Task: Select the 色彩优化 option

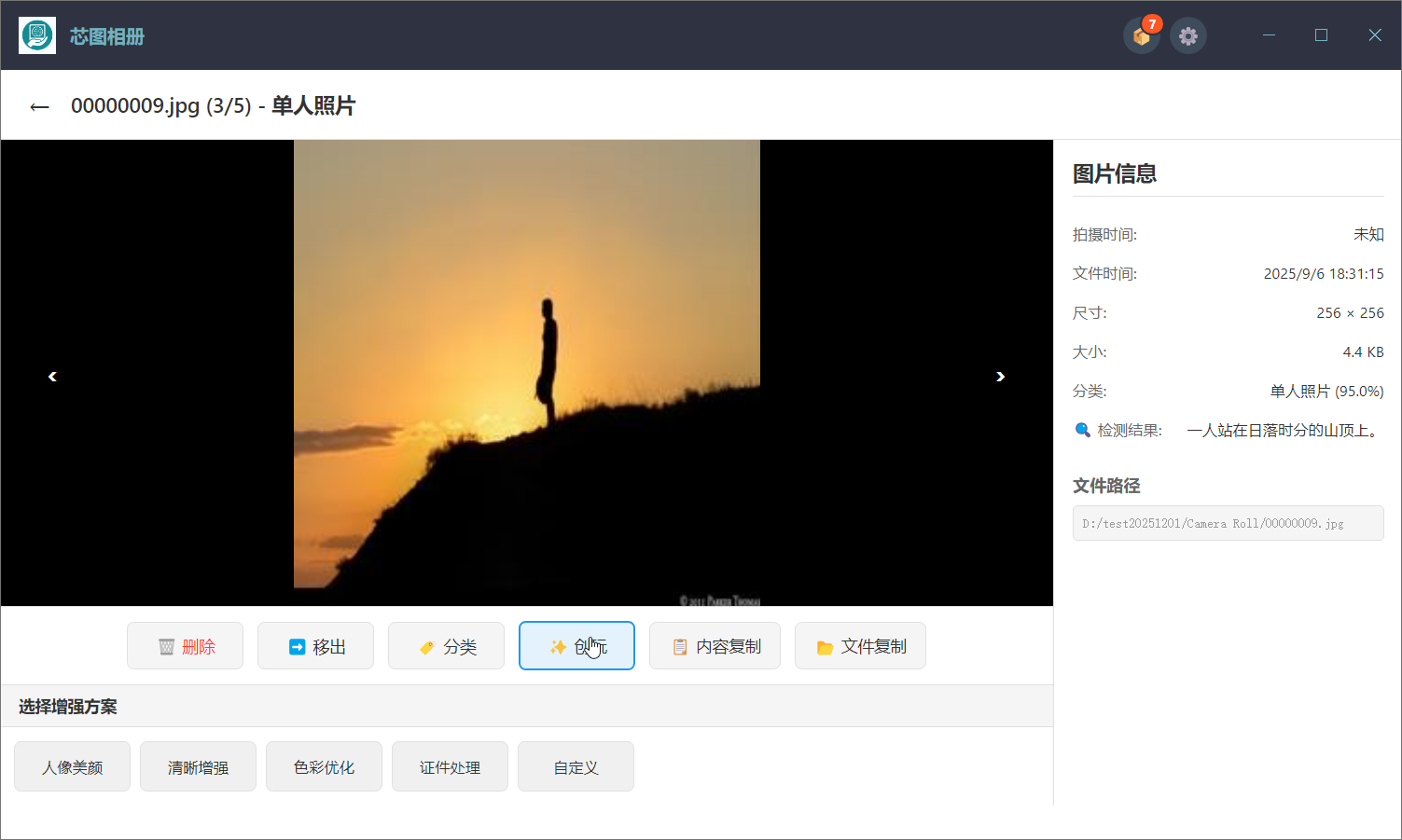Action: pyautogui.click(x=324, y=767)
